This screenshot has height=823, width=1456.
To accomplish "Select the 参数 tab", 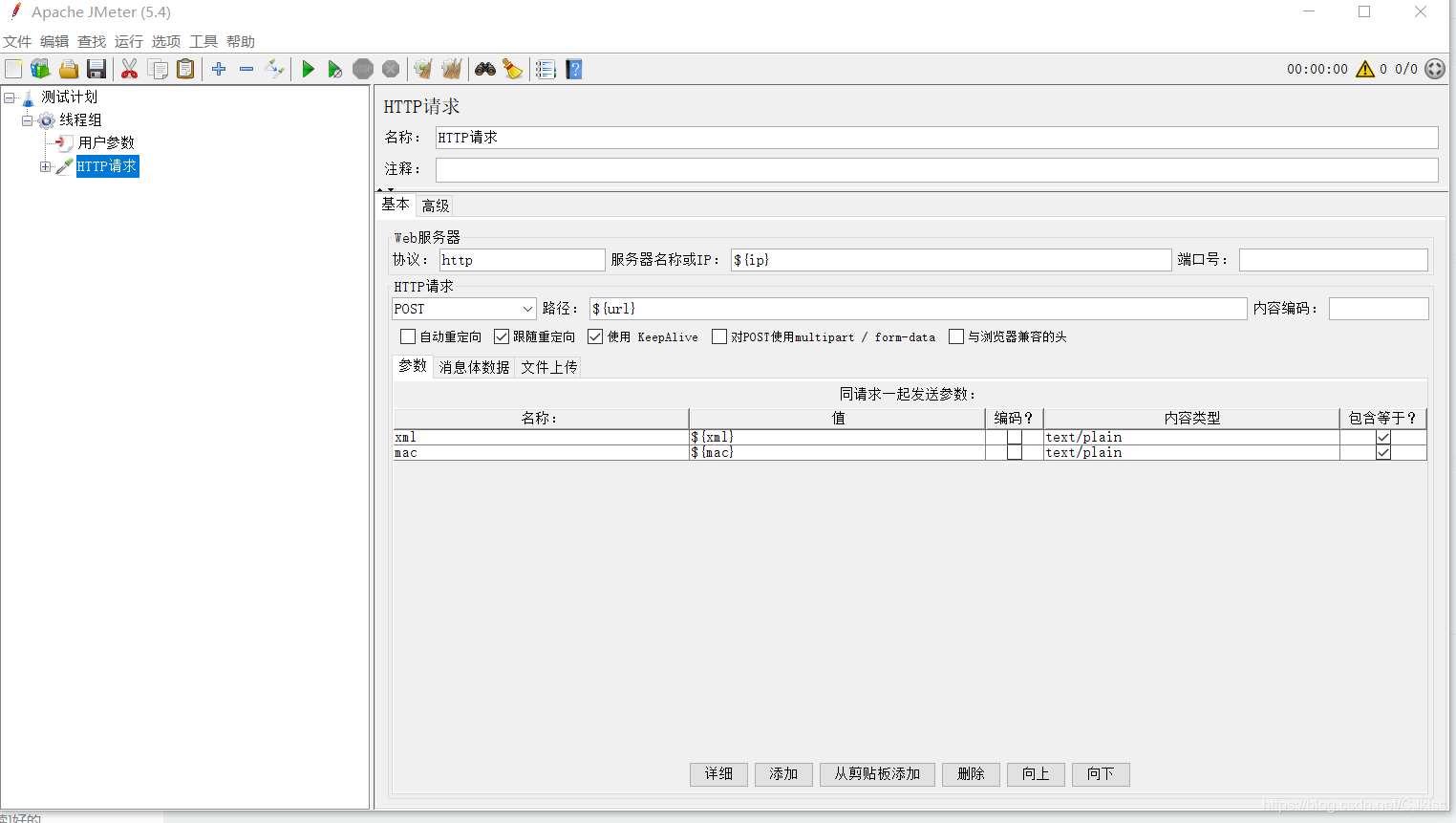I will pos(413,366).
